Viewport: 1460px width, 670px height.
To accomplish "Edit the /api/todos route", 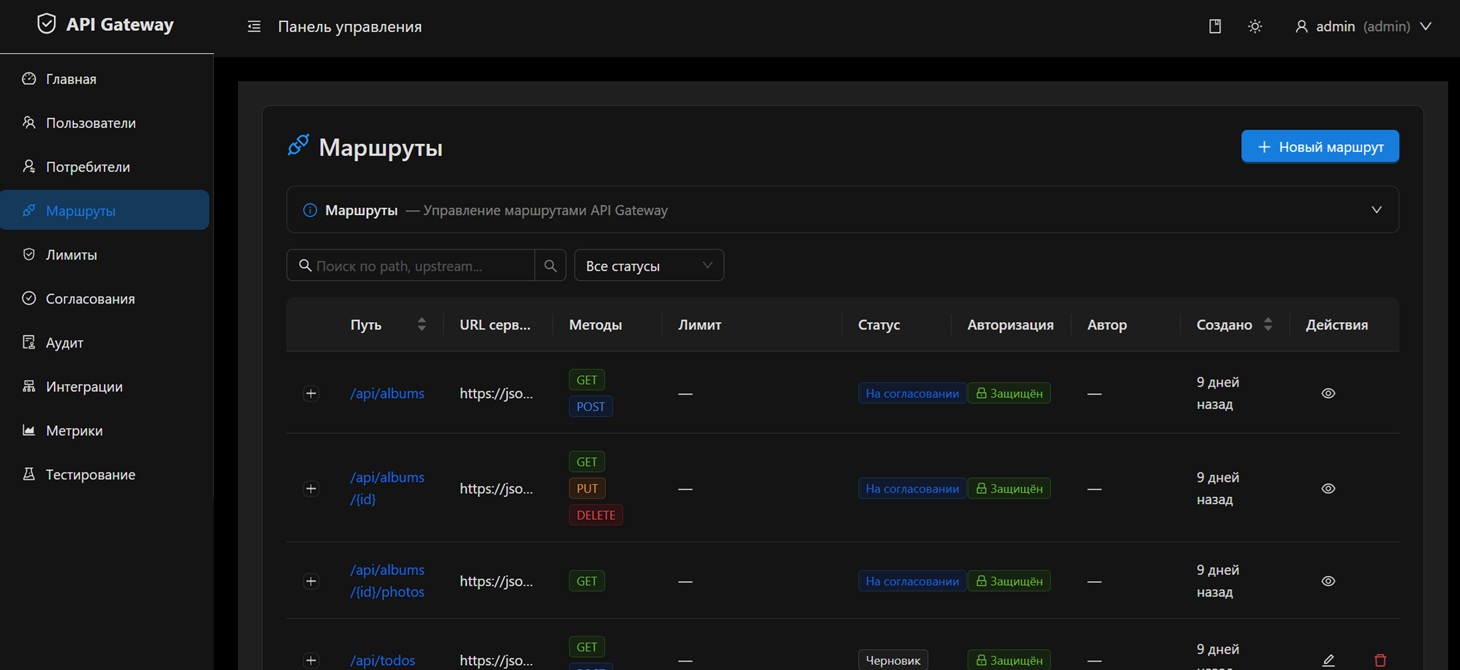I will [1328, 658].
